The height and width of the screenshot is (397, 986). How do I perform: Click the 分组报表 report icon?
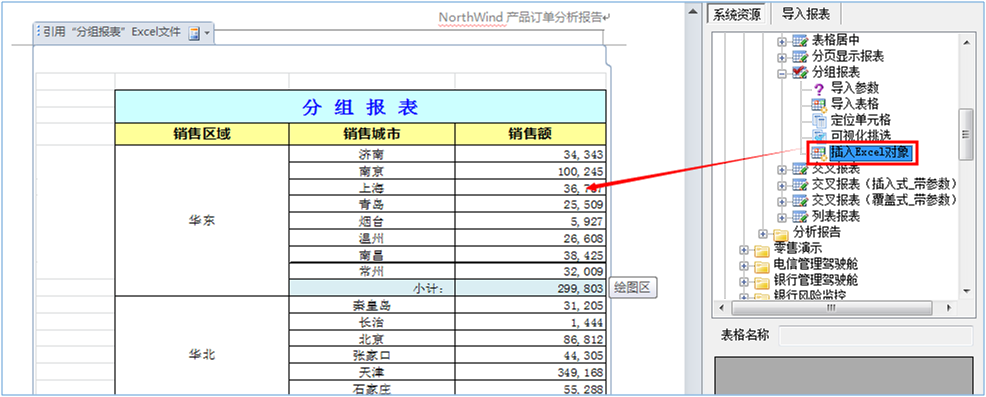point(800,73)
